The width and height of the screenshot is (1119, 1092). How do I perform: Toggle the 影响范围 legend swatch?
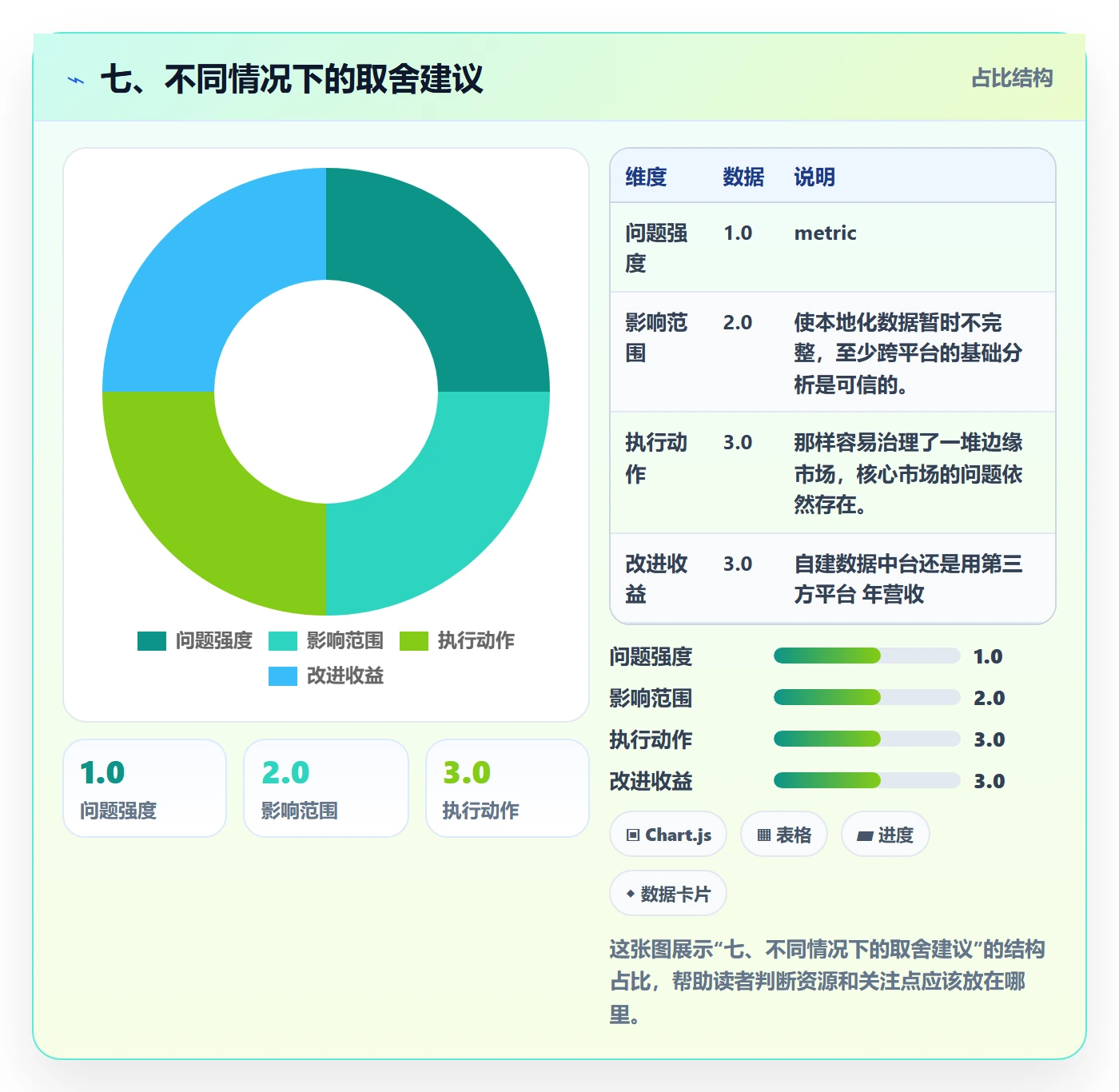pyautogui.click(x=283, y=640)
